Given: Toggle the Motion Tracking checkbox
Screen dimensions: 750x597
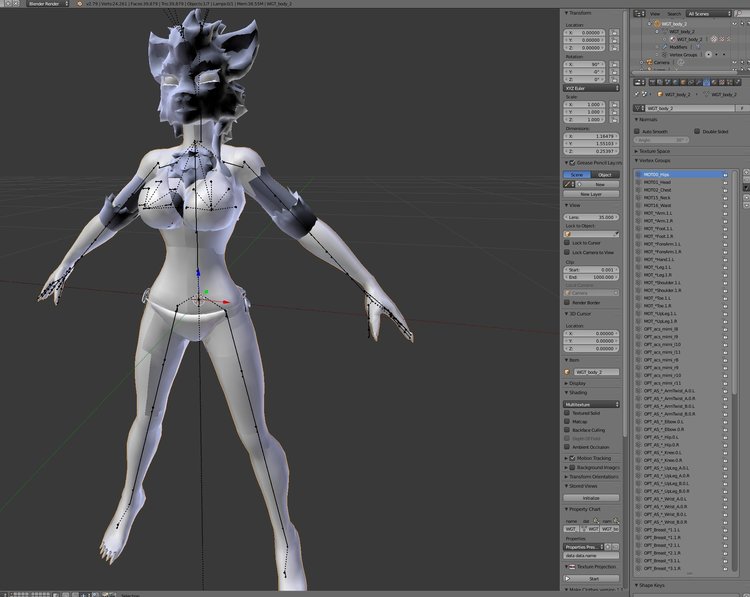Looking at the screenshot, I should (x=572, y=458).
